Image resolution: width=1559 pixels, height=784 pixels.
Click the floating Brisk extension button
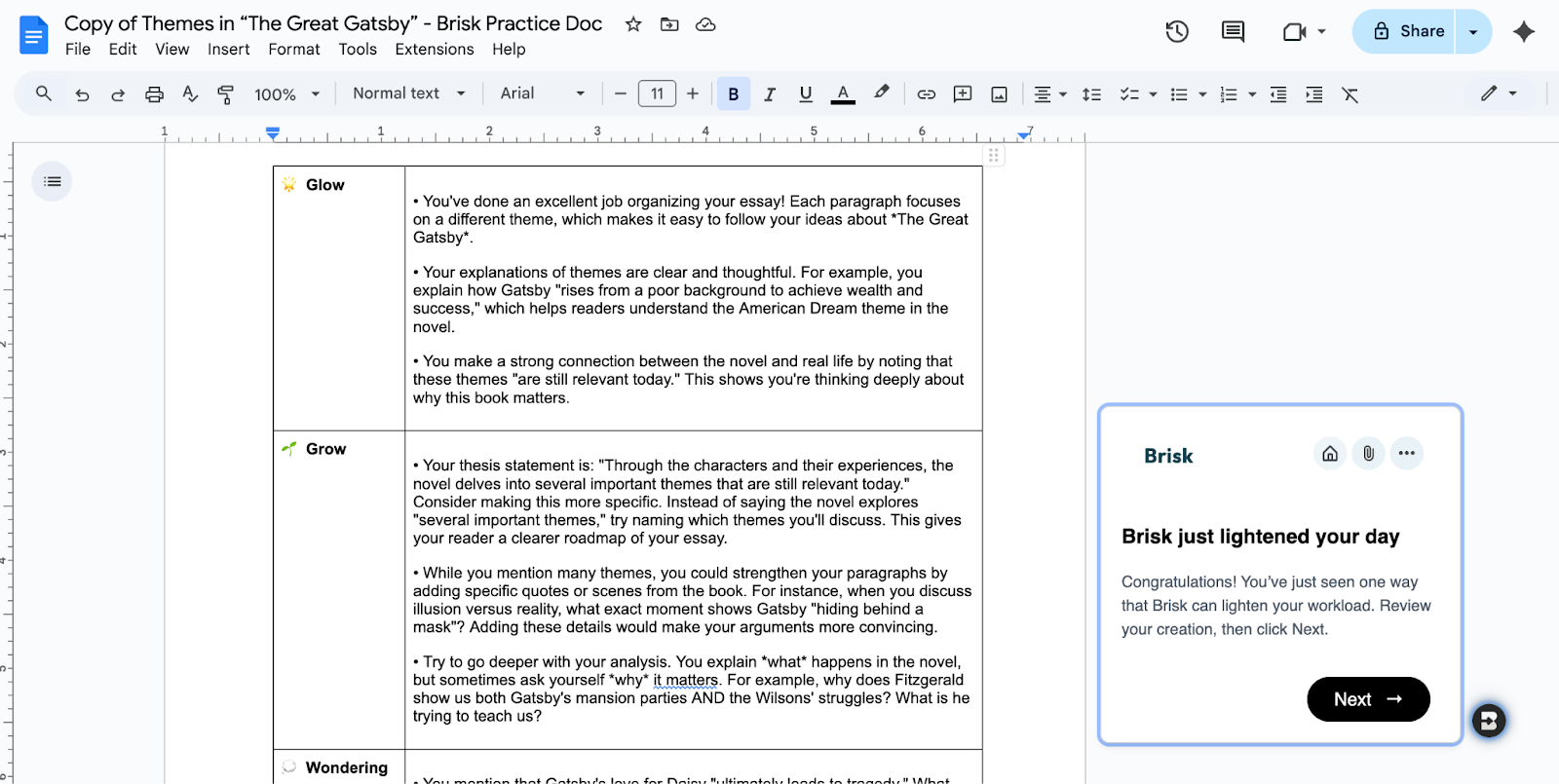tap(1489, 721)
